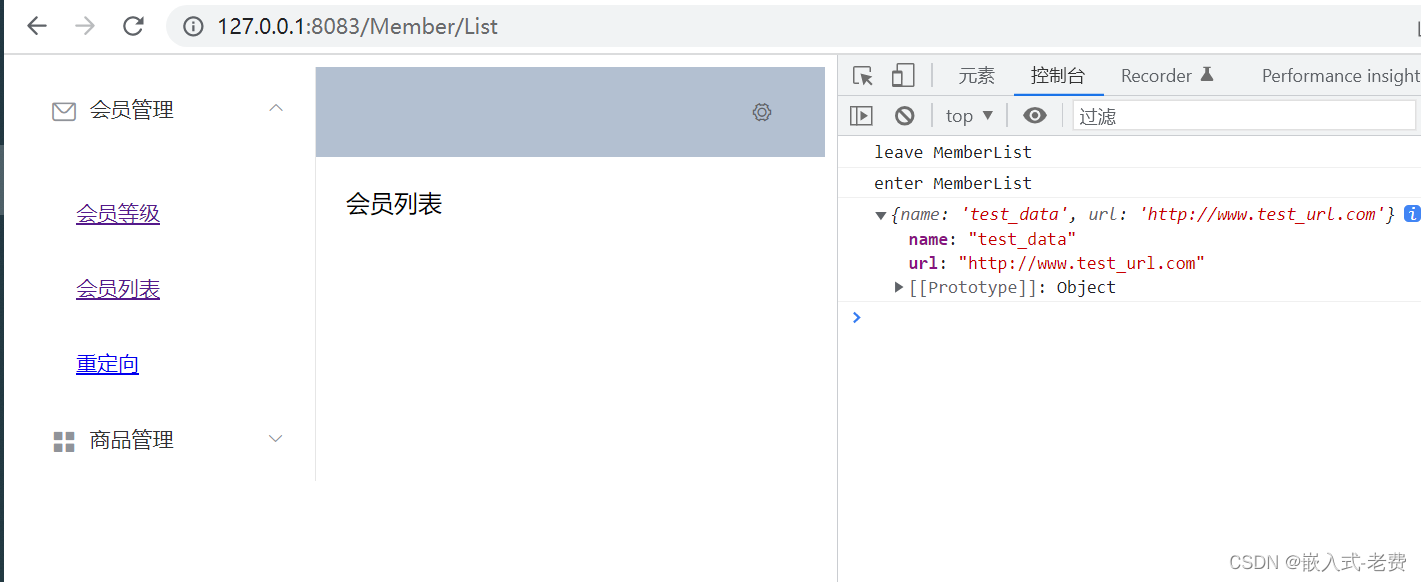The height and width of the screenshot is (582, 1421).
Task: Switch to the 元素 tab
Action: point(976,75)
